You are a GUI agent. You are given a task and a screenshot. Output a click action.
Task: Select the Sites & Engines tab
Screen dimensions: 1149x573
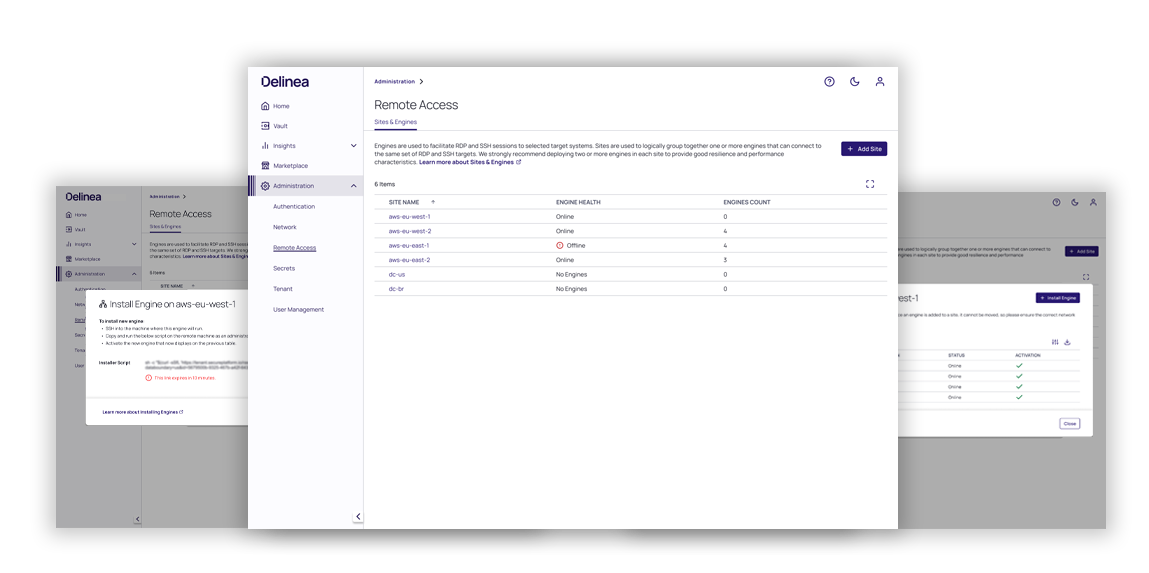[395, 122]
